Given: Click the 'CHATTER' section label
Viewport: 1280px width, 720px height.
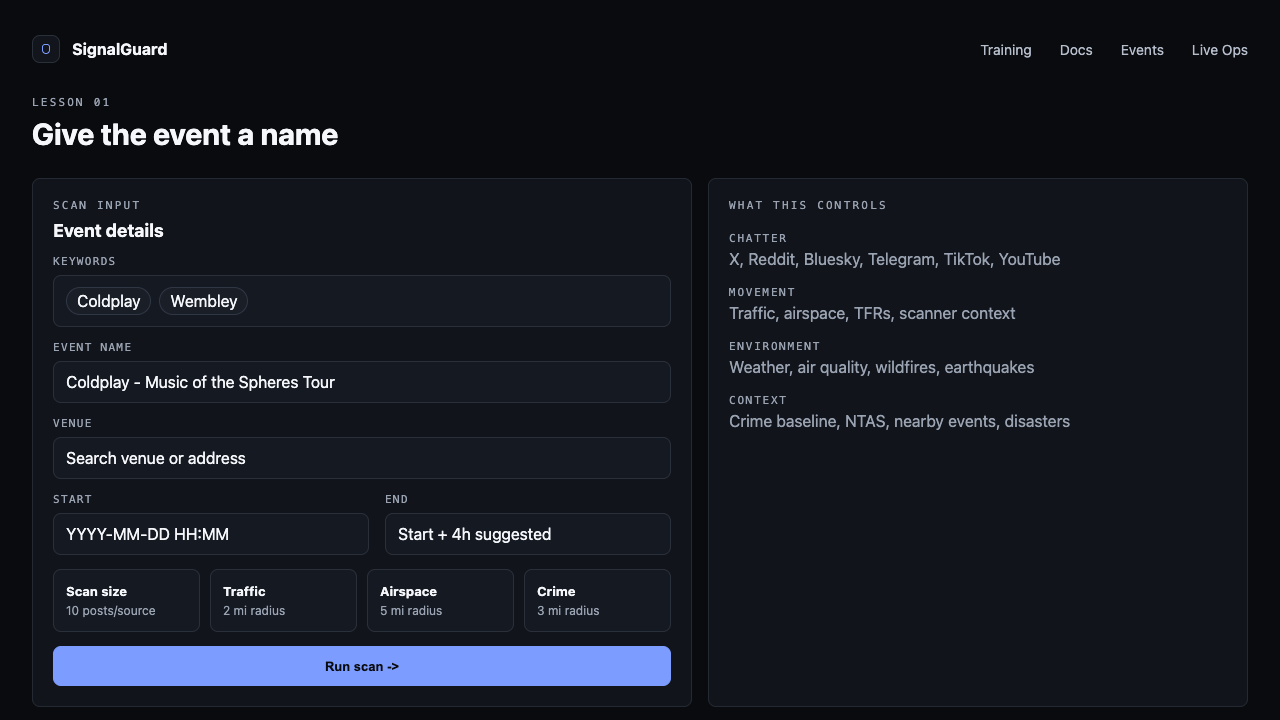Looking at the screenshot, I should tap(758, 238).
